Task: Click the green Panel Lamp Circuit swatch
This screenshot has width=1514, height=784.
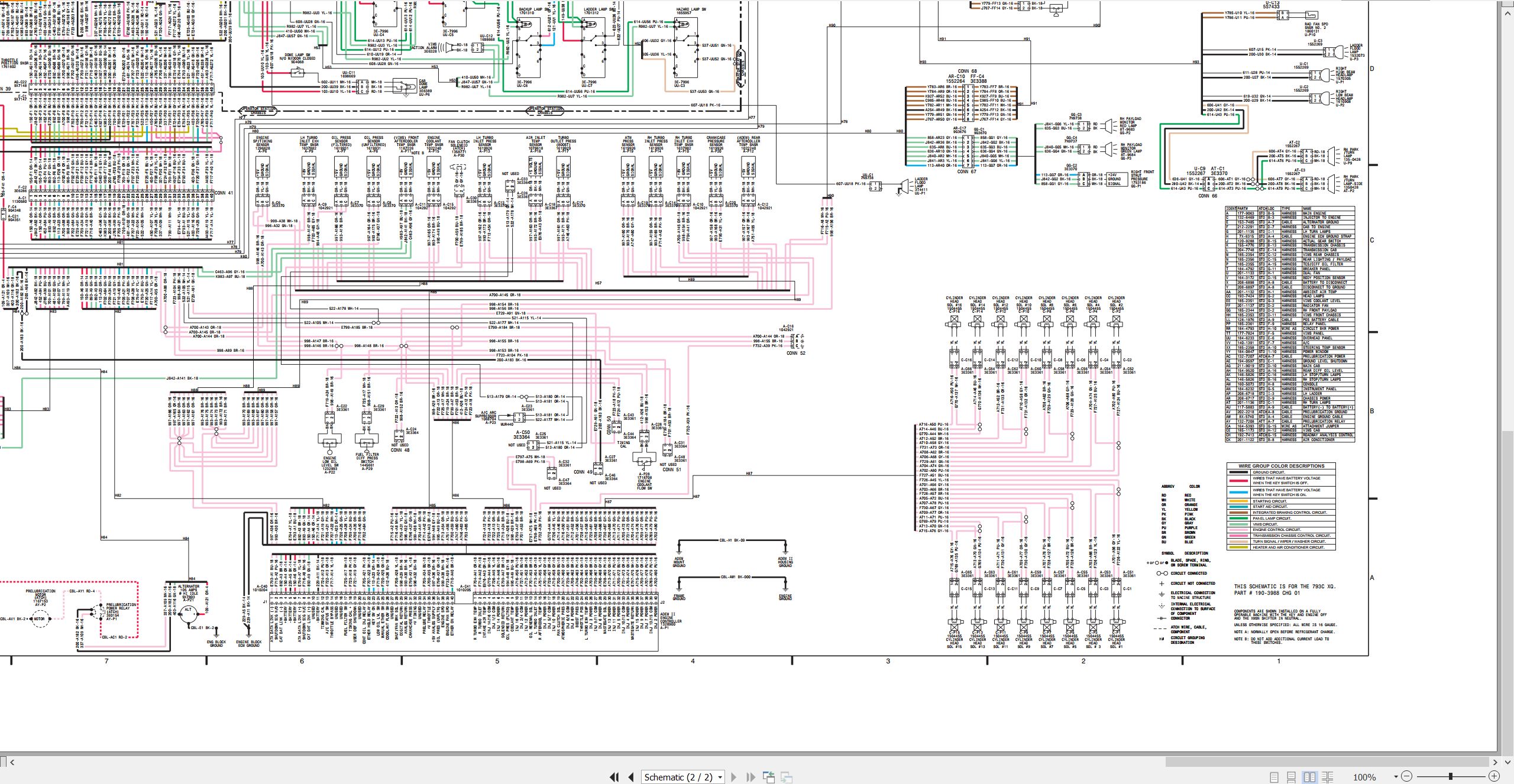Action: pyautogui.click(x=1238, y=519)
